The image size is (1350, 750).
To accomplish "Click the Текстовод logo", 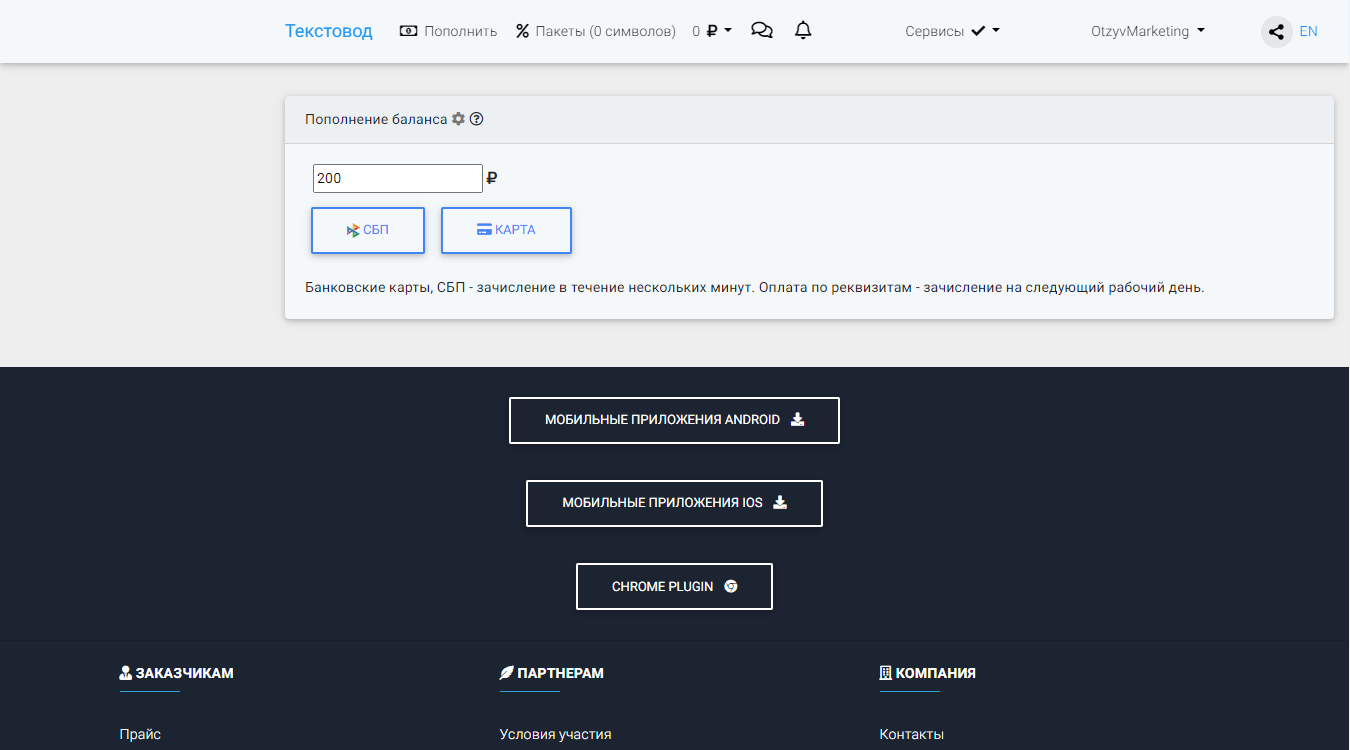I will pos(329,31).
